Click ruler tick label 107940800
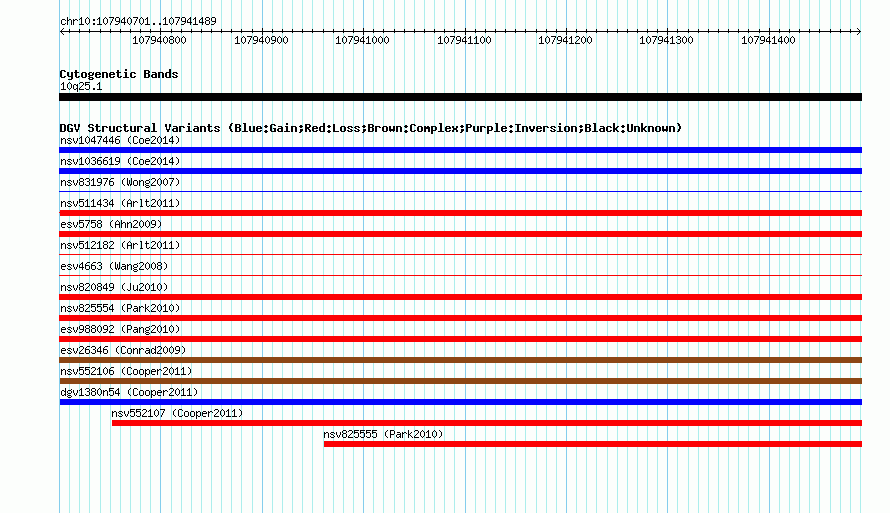890x513 pixels. (x=159, y=40)
